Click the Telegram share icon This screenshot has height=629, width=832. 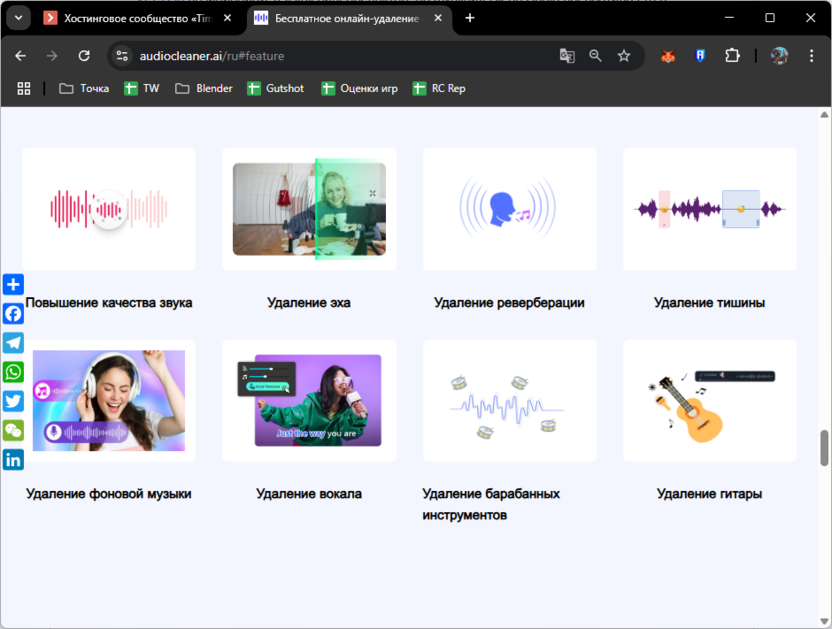pos(13,343)
